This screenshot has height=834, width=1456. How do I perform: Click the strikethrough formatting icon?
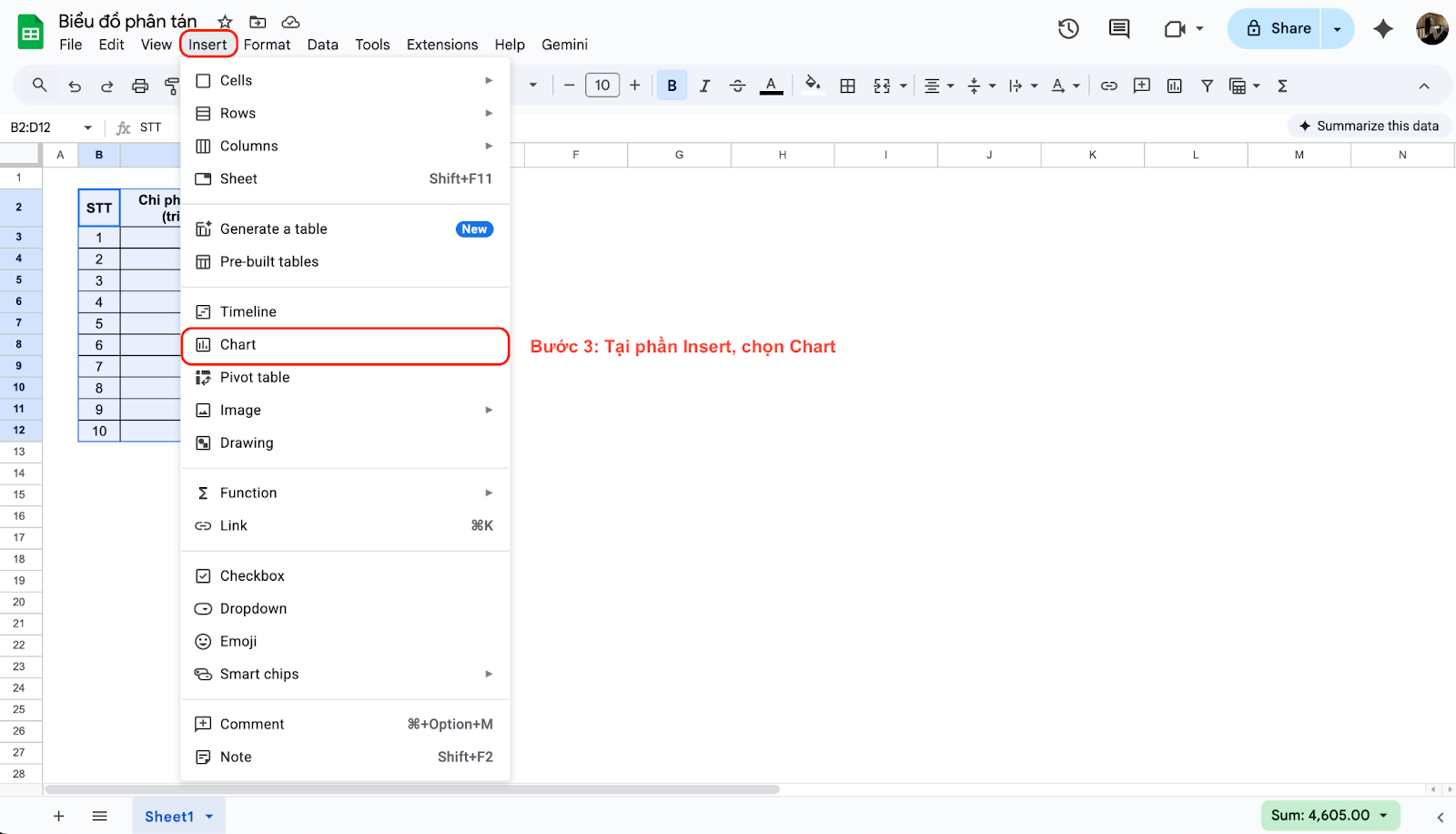[x=737, y=86]
